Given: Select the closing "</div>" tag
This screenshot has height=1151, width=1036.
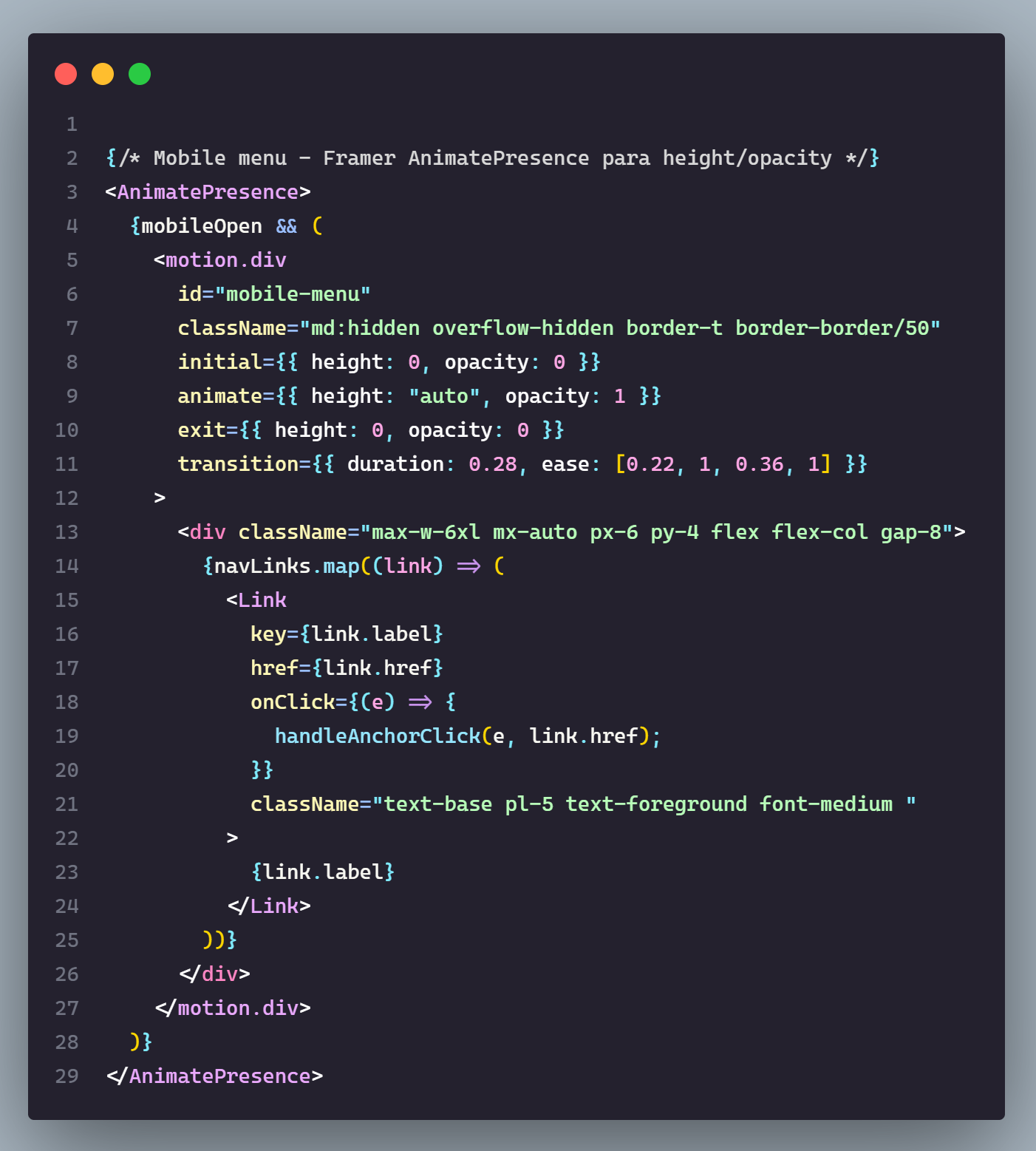Looking at the screenshot, I should (214, 974).
